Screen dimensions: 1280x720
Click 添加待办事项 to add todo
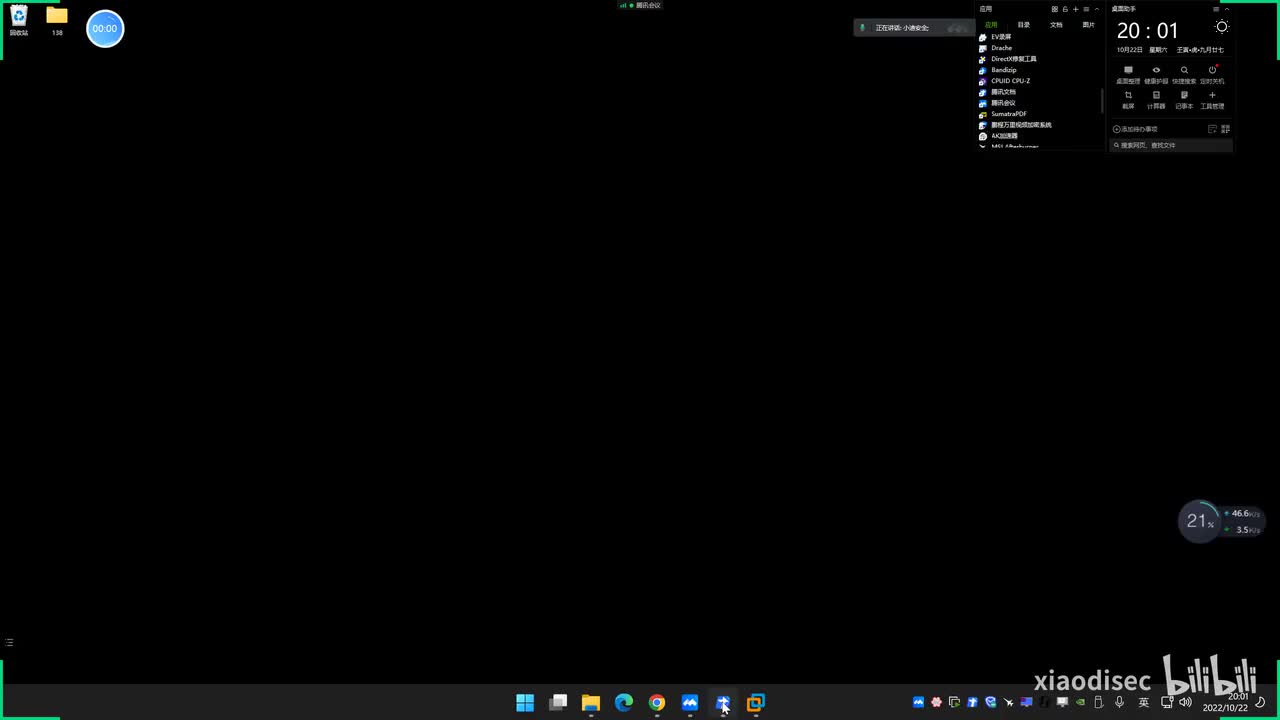(1135, 129)
